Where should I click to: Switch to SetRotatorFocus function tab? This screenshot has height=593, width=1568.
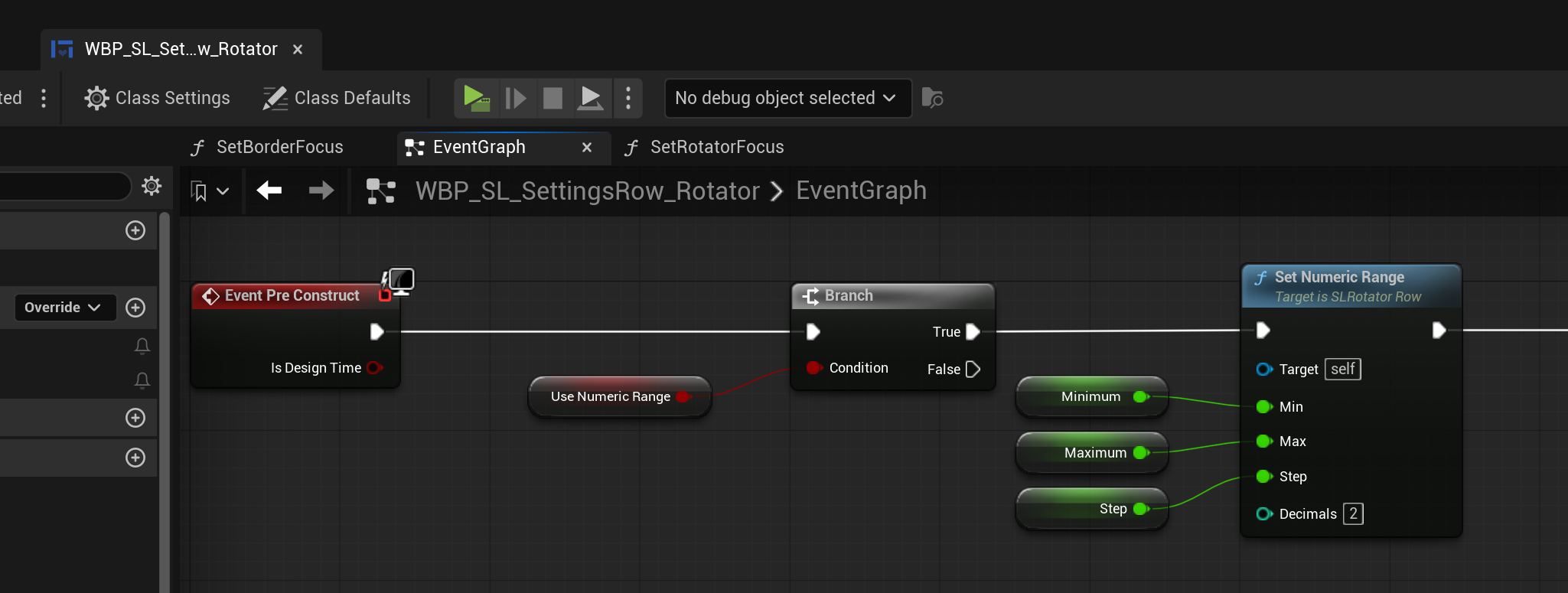pyautogui.click(x=706, y=147)
